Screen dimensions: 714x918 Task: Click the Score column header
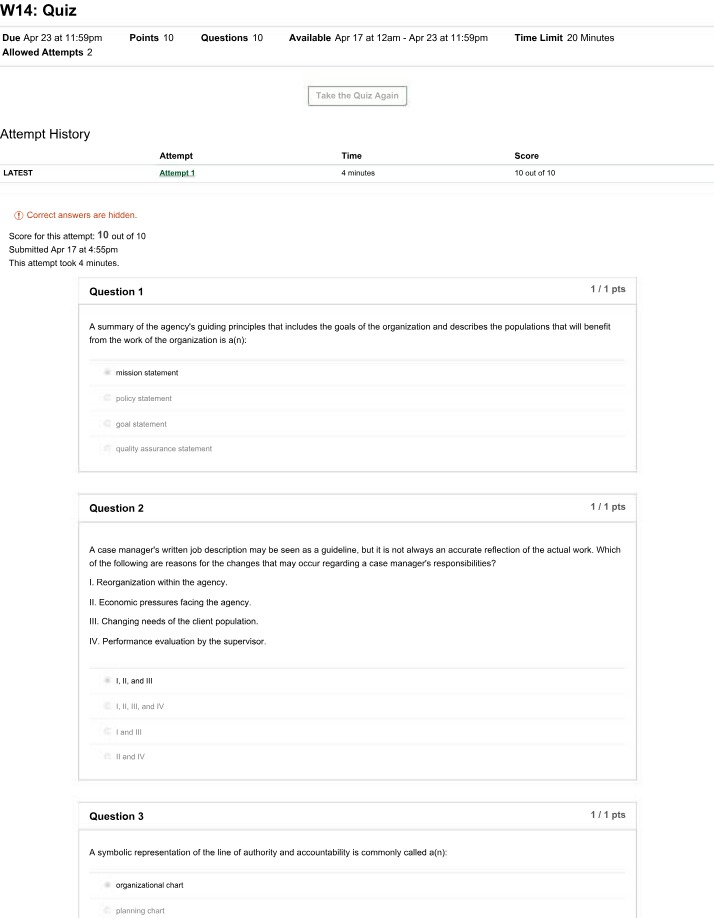coord(527,156)
